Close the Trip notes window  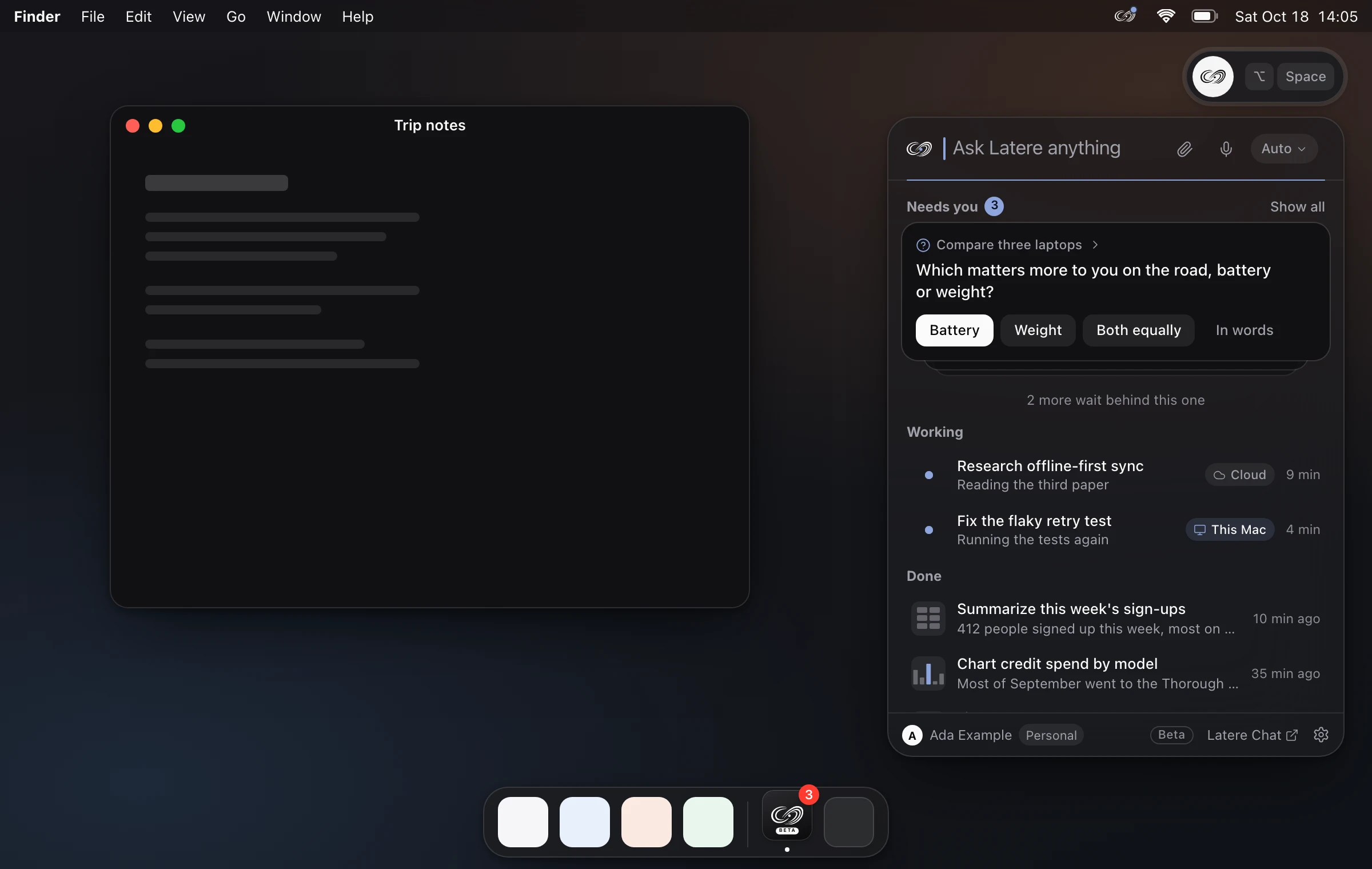coord(133,126)
